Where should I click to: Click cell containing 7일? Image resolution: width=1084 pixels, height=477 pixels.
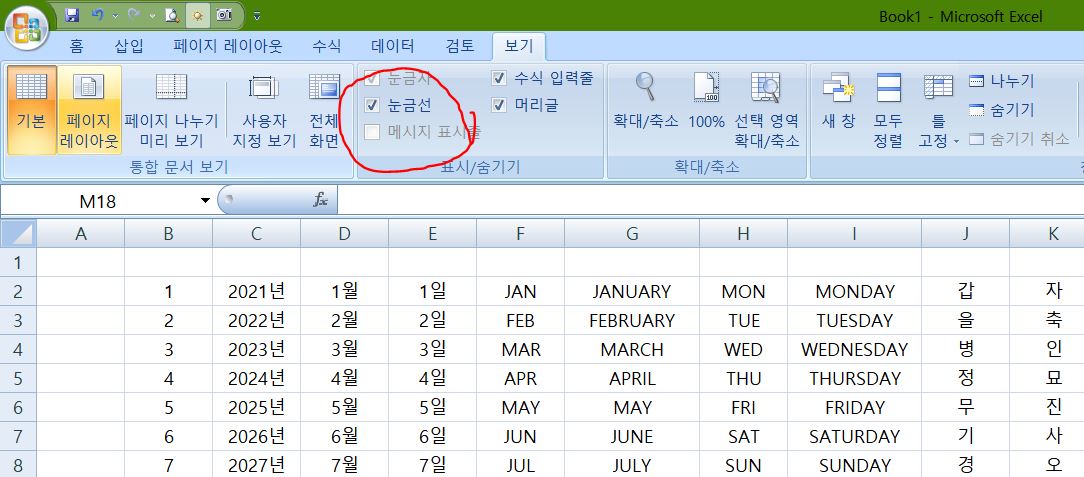[x=432, y=466]
